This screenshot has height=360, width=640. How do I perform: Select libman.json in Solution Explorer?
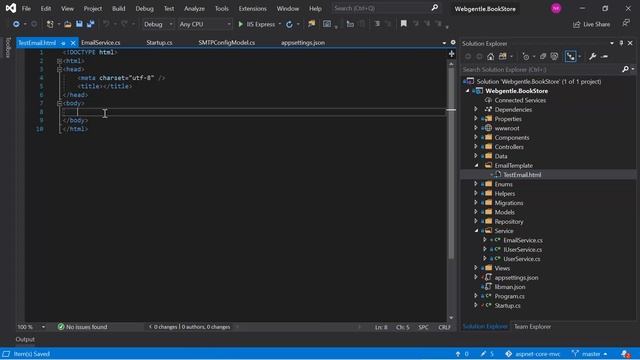pyautogui.click(x=510, y=287)
